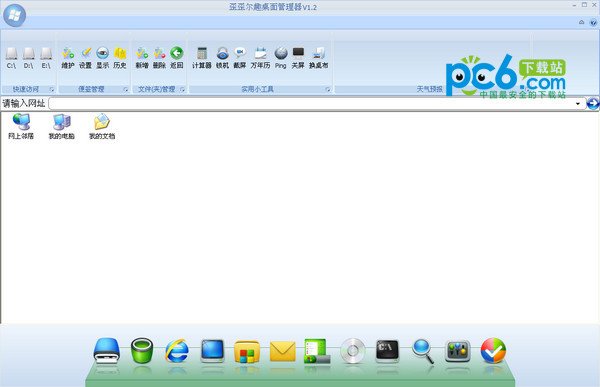Click the magnifying glass search dock icon

[423, 351]
